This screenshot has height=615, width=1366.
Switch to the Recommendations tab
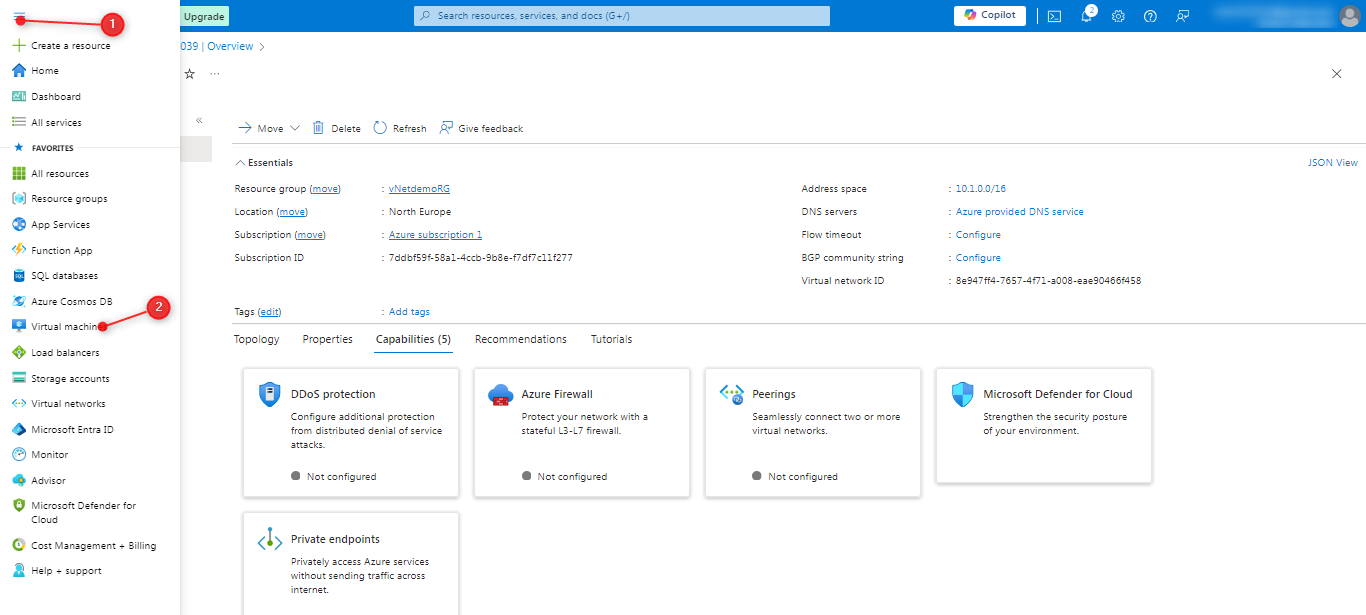(x=521, y=339)
